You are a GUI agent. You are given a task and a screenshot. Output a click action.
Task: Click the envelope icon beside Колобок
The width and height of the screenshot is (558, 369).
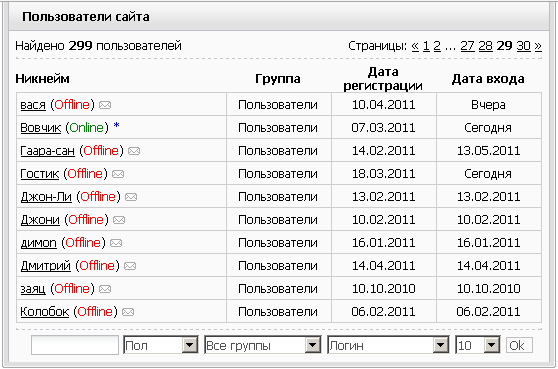[x=128, y=312]
